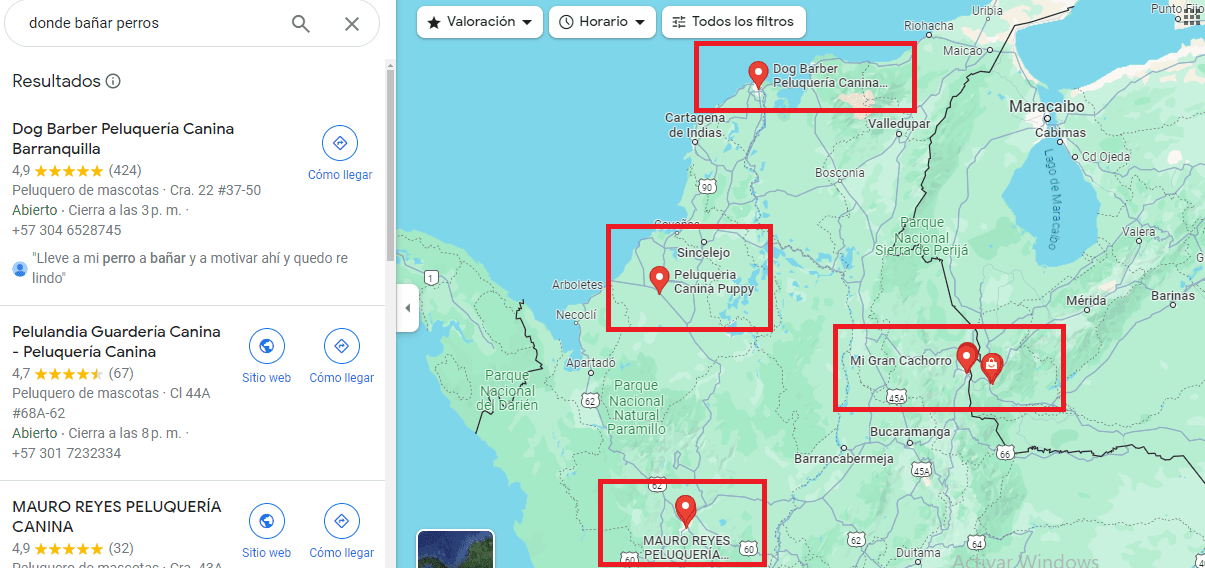Open MAURO REYES PELUQUERÍA CANINA website icon
Screen dimensions: 1205x568
266,522
